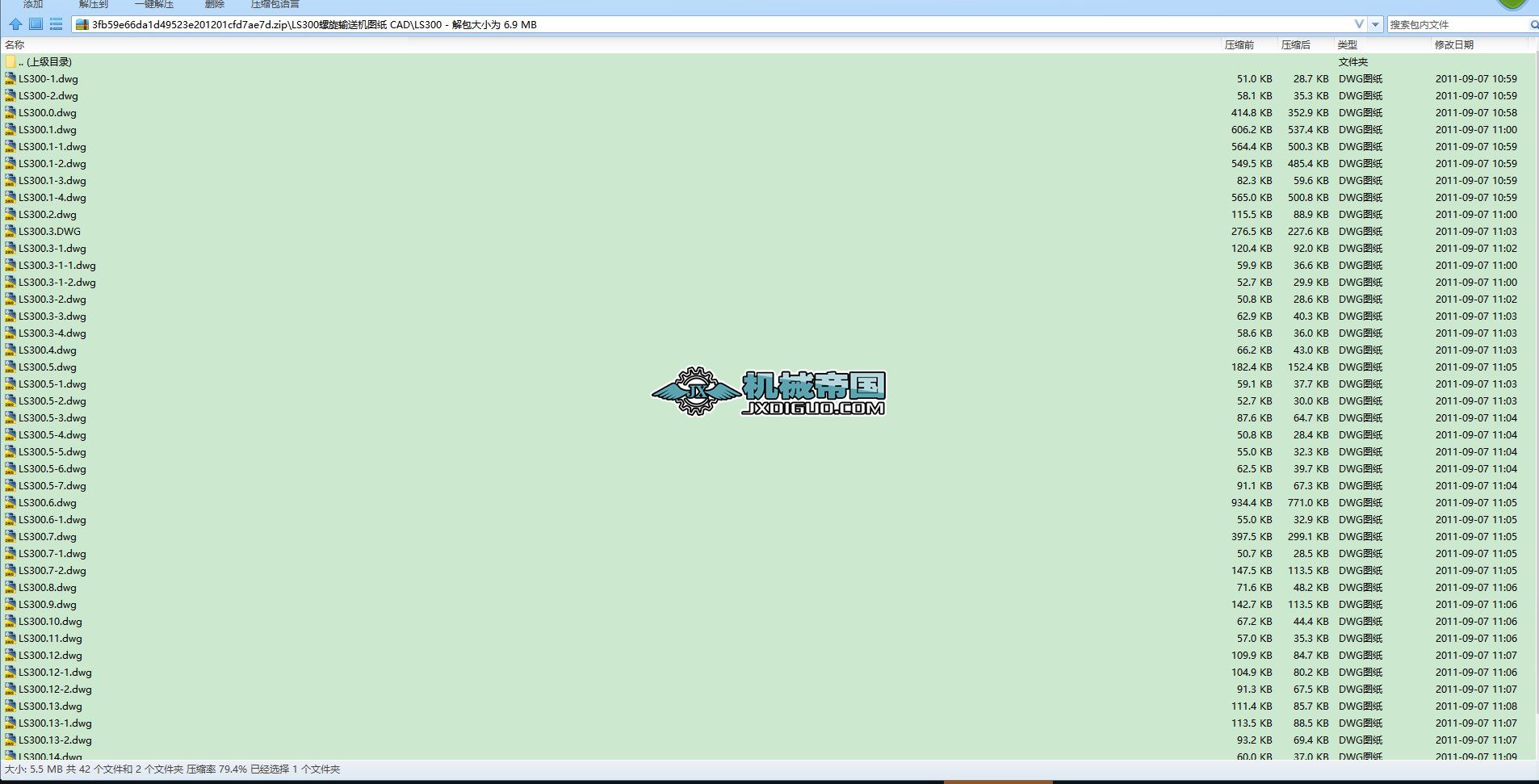Image resolution: width=1539 pixels, height=784 pixels.
Task: Select the file name LS300.5-3.dwg
Action: point(52,418)
